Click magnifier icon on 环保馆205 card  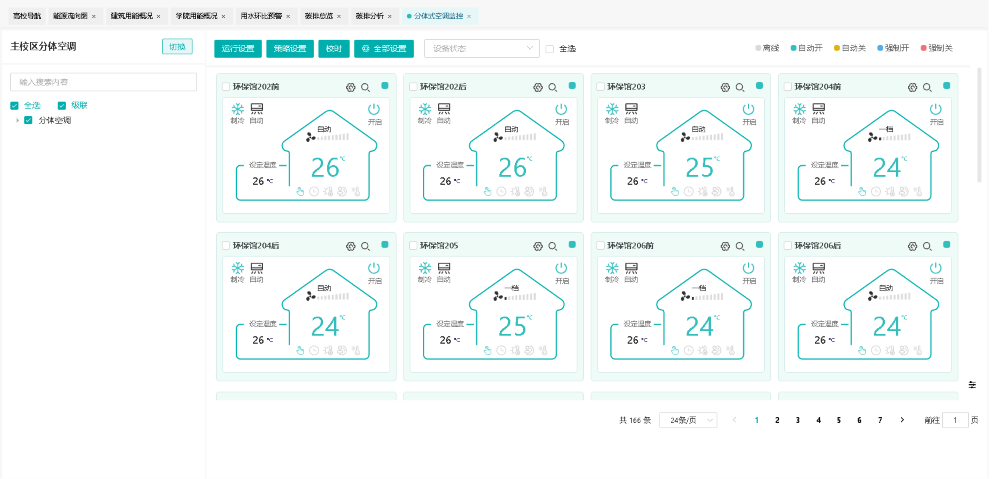pyautogui.click(x=553, y=246)
